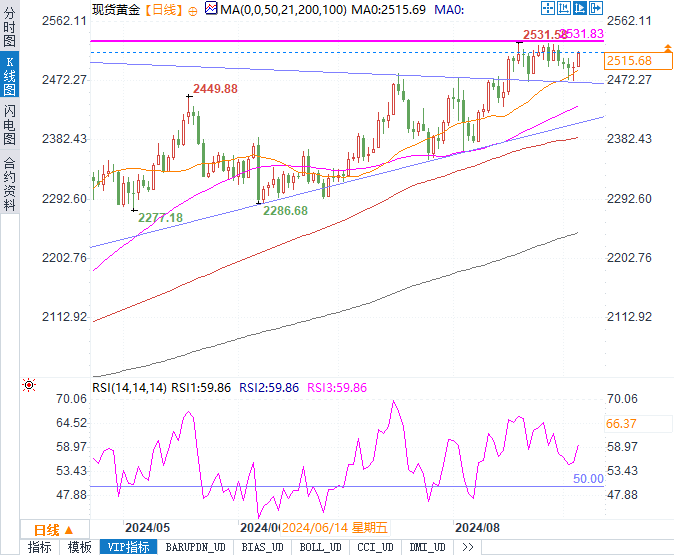The image size is (674, 555).
Task: Click the 2449.88 high price label
Action: click(215, 89)
